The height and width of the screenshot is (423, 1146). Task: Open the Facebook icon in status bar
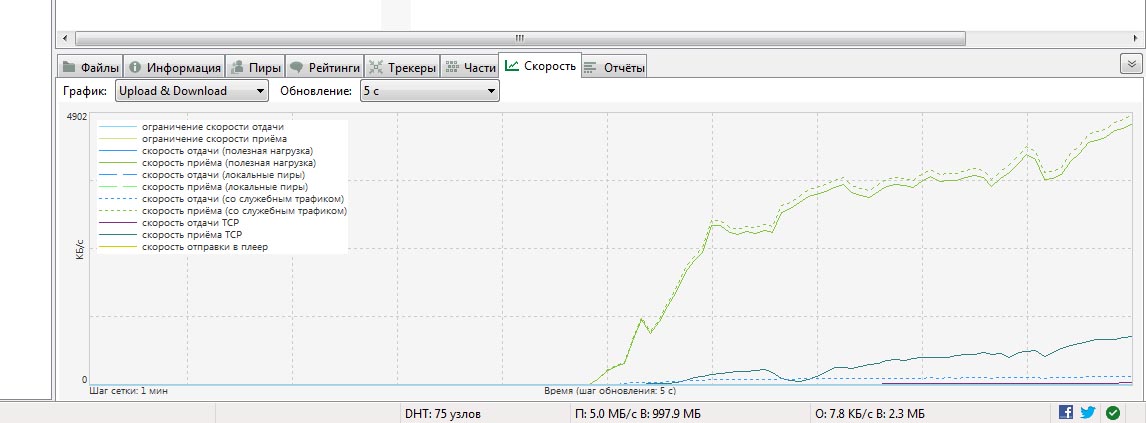(x=1066, y=413)
